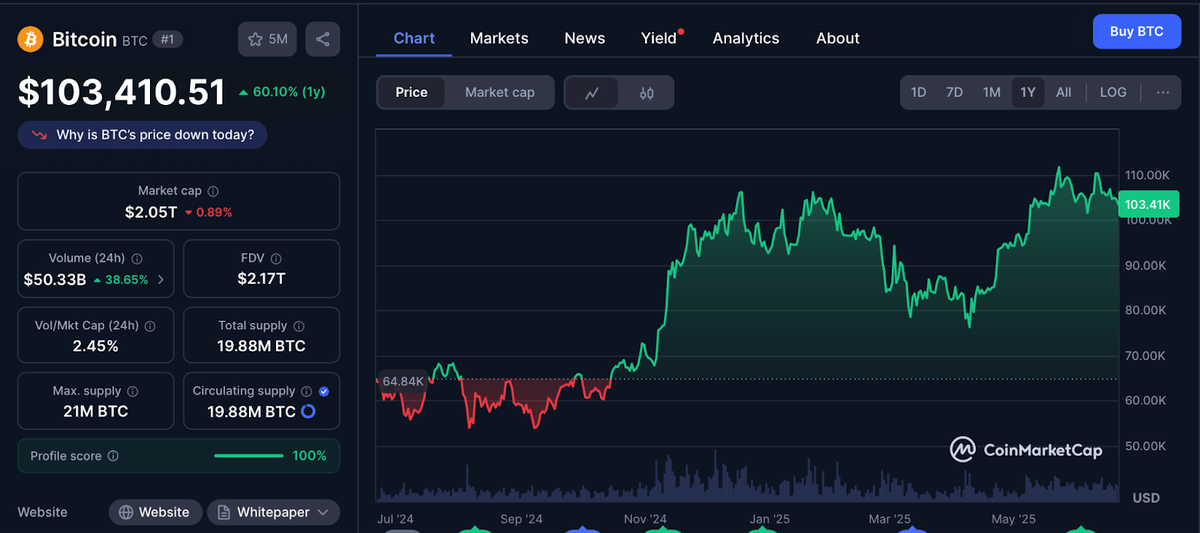Viewport: 1200px width, 533px height.
Task: Switch to the Analytics tab
Action: pyautogui.click(x=745, y=38)
